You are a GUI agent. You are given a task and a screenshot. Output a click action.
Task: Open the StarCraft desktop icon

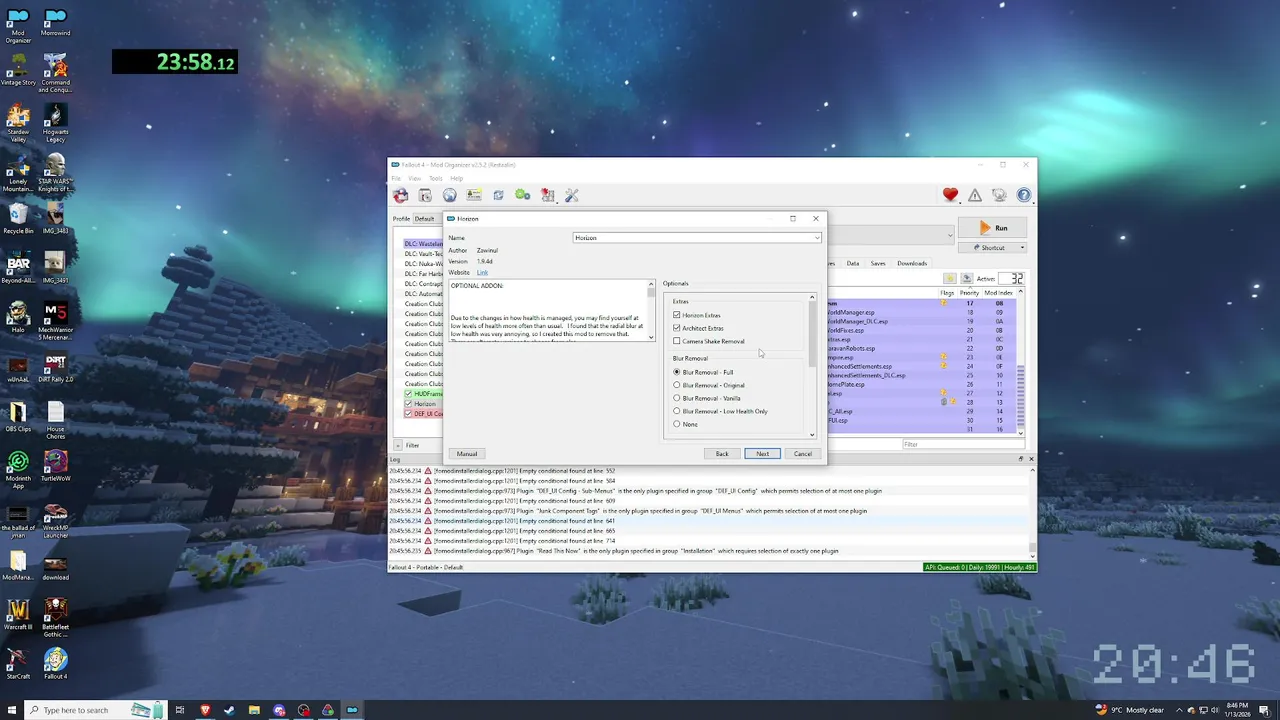tap(18, 664)
